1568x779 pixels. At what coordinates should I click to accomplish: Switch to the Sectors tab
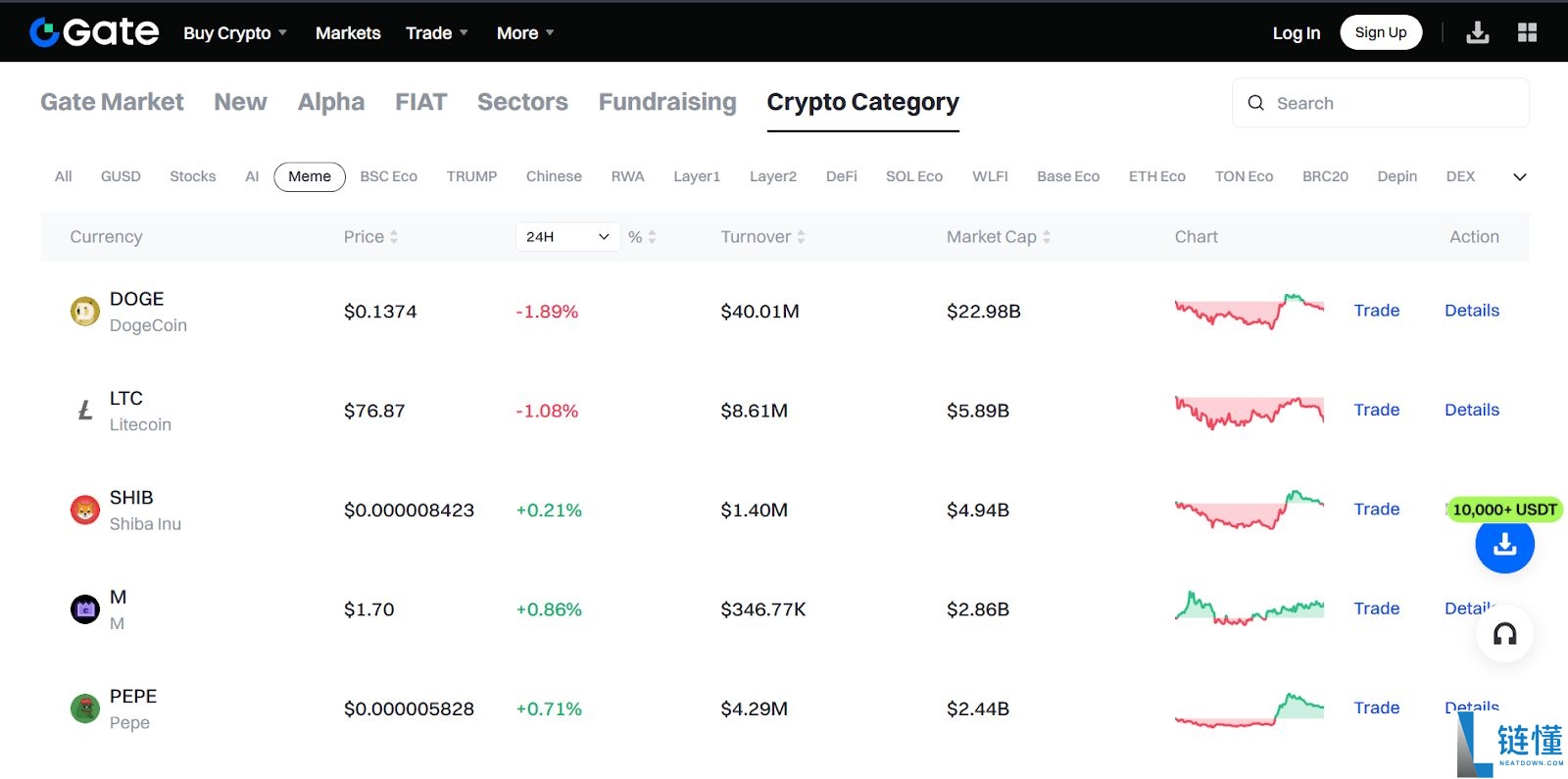point(522,102)
